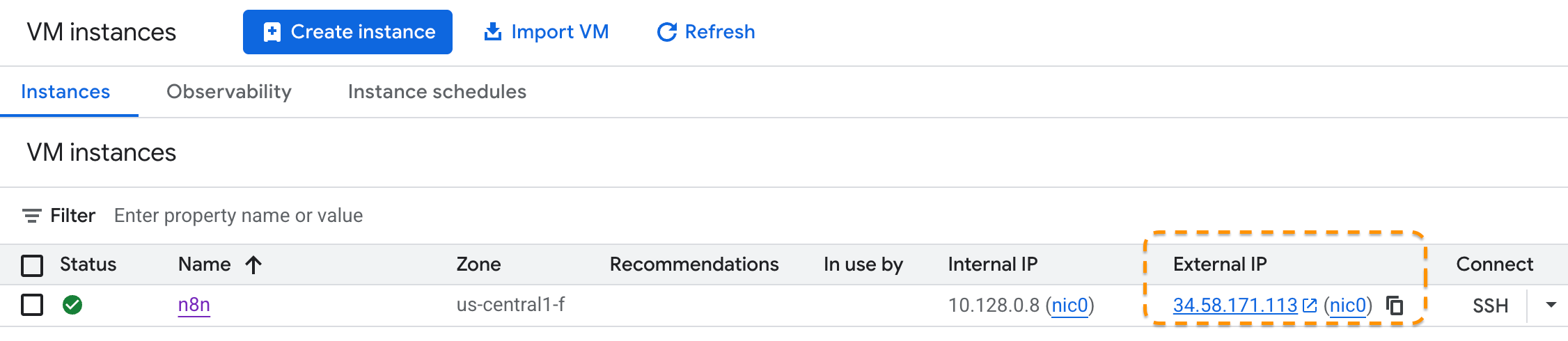Expand the SSH connect options dropdown
Screen dimensions: 1568x341
[x=1551, y=305]
